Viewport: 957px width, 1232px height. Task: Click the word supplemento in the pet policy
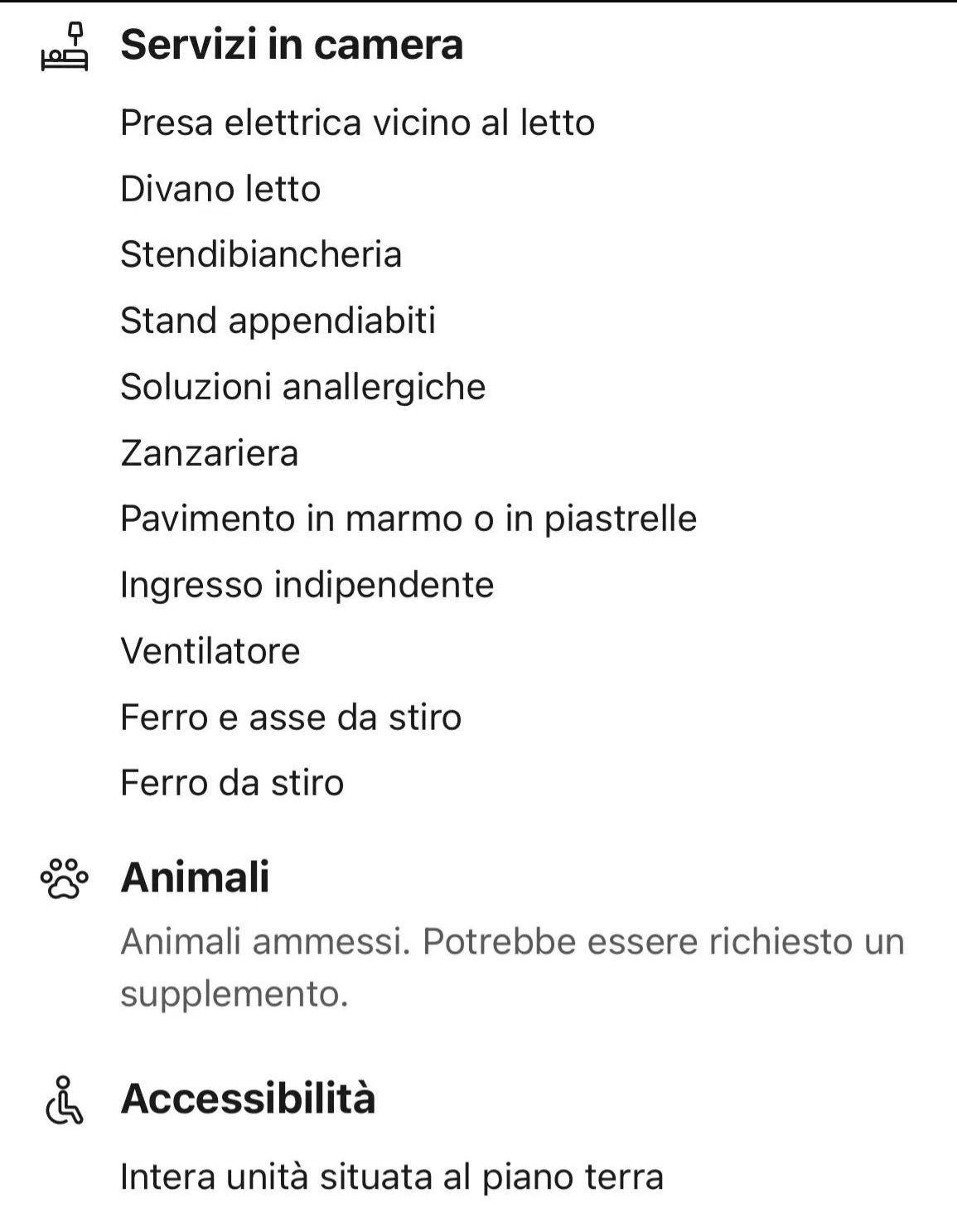pyautogui.click(x=234, y=994)
